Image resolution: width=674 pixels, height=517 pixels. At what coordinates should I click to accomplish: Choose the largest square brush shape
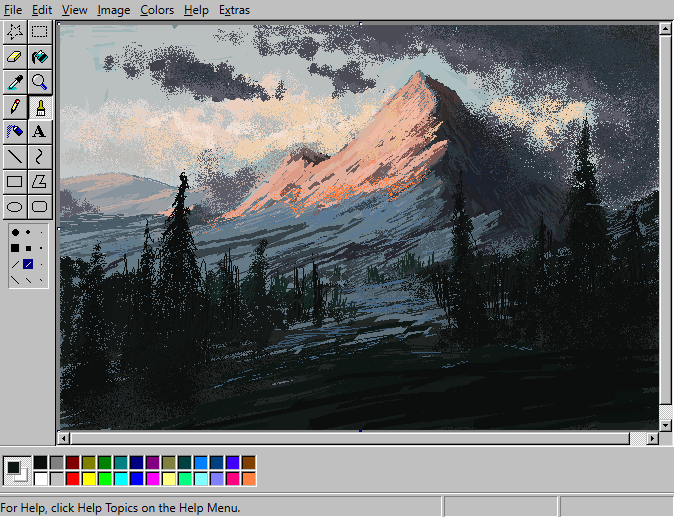[15, 248]
